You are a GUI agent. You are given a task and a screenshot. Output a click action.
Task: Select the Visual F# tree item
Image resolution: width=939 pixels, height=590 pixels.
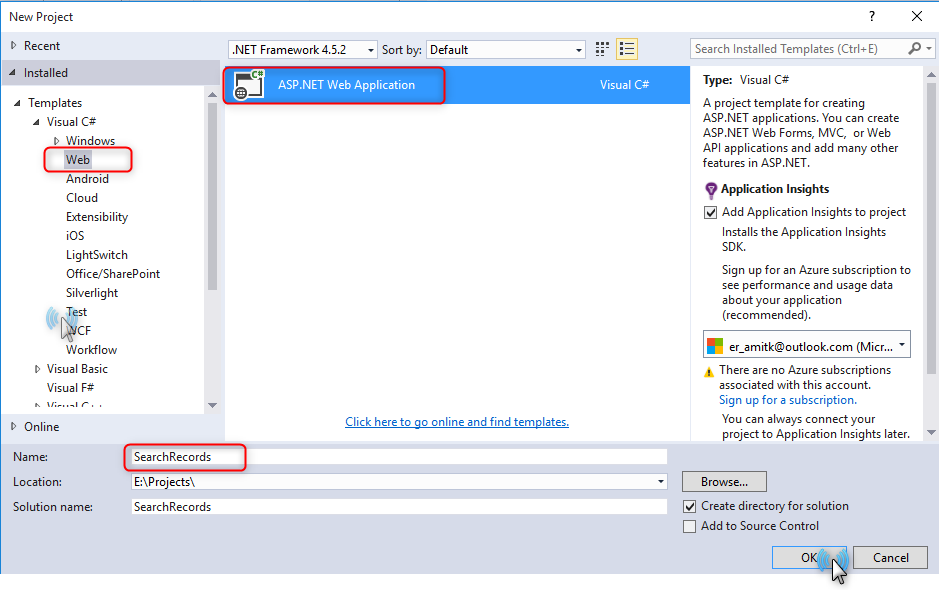(x=71, y=388)
